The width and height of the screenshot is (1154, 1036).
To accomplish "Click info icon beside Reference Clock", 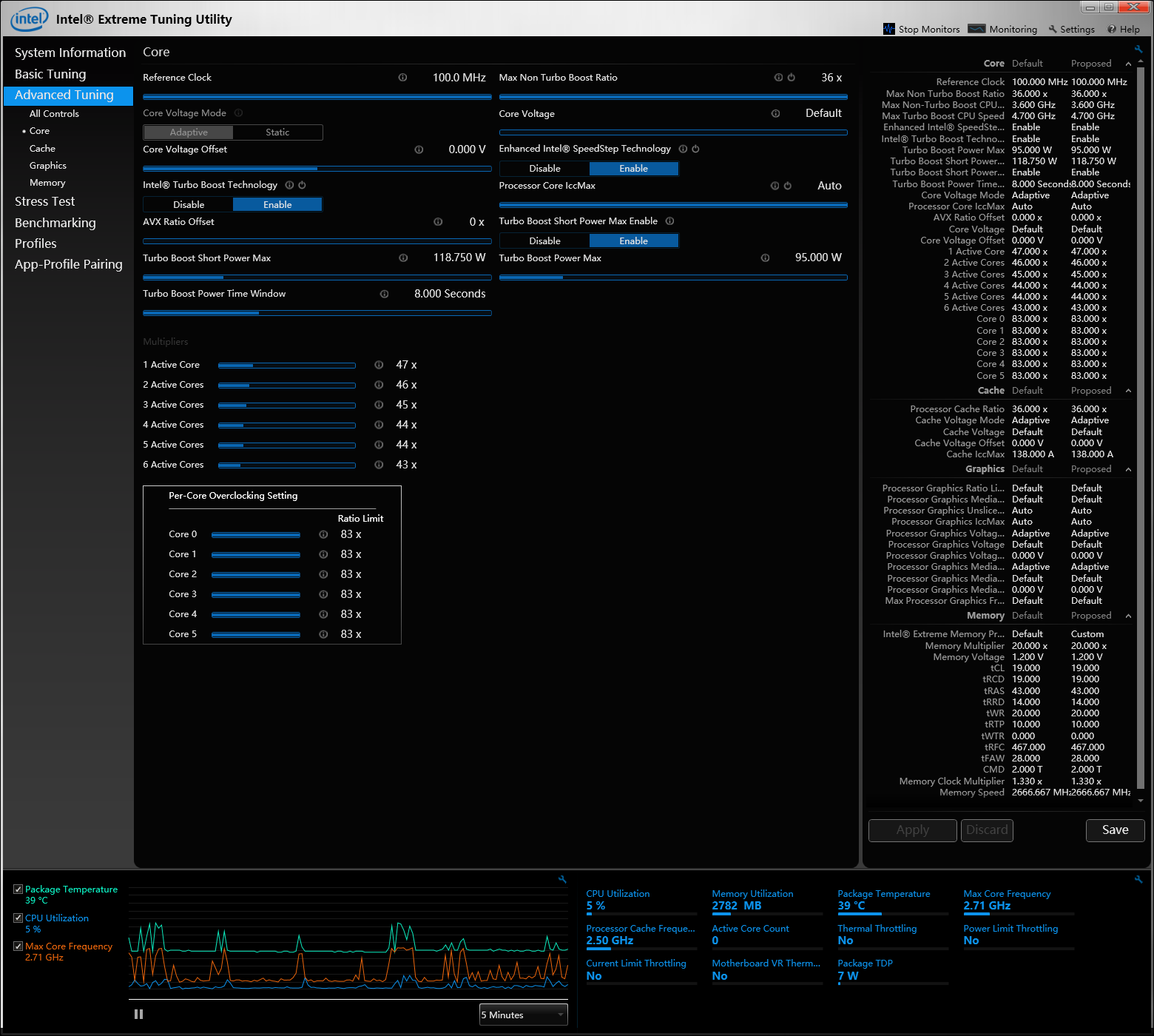I will [x=403, y=78].
